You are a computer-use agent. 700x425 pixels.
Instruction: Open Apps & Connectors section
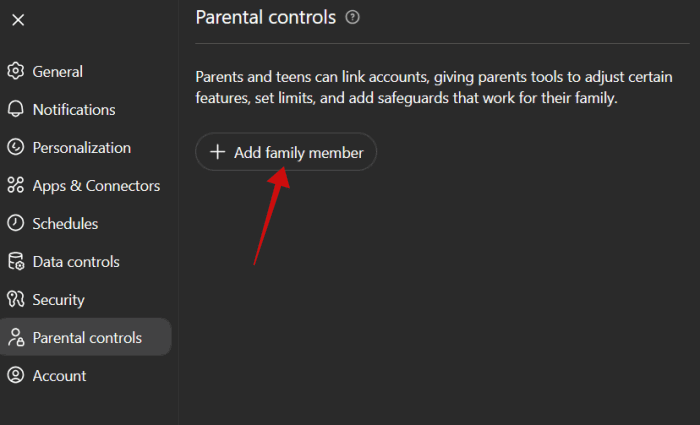click(x=96, y=185)
